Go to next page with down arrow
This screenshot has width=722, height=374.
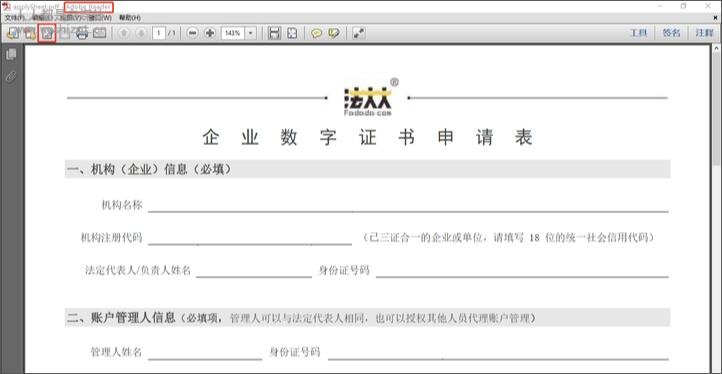click(x=141, y=33)
